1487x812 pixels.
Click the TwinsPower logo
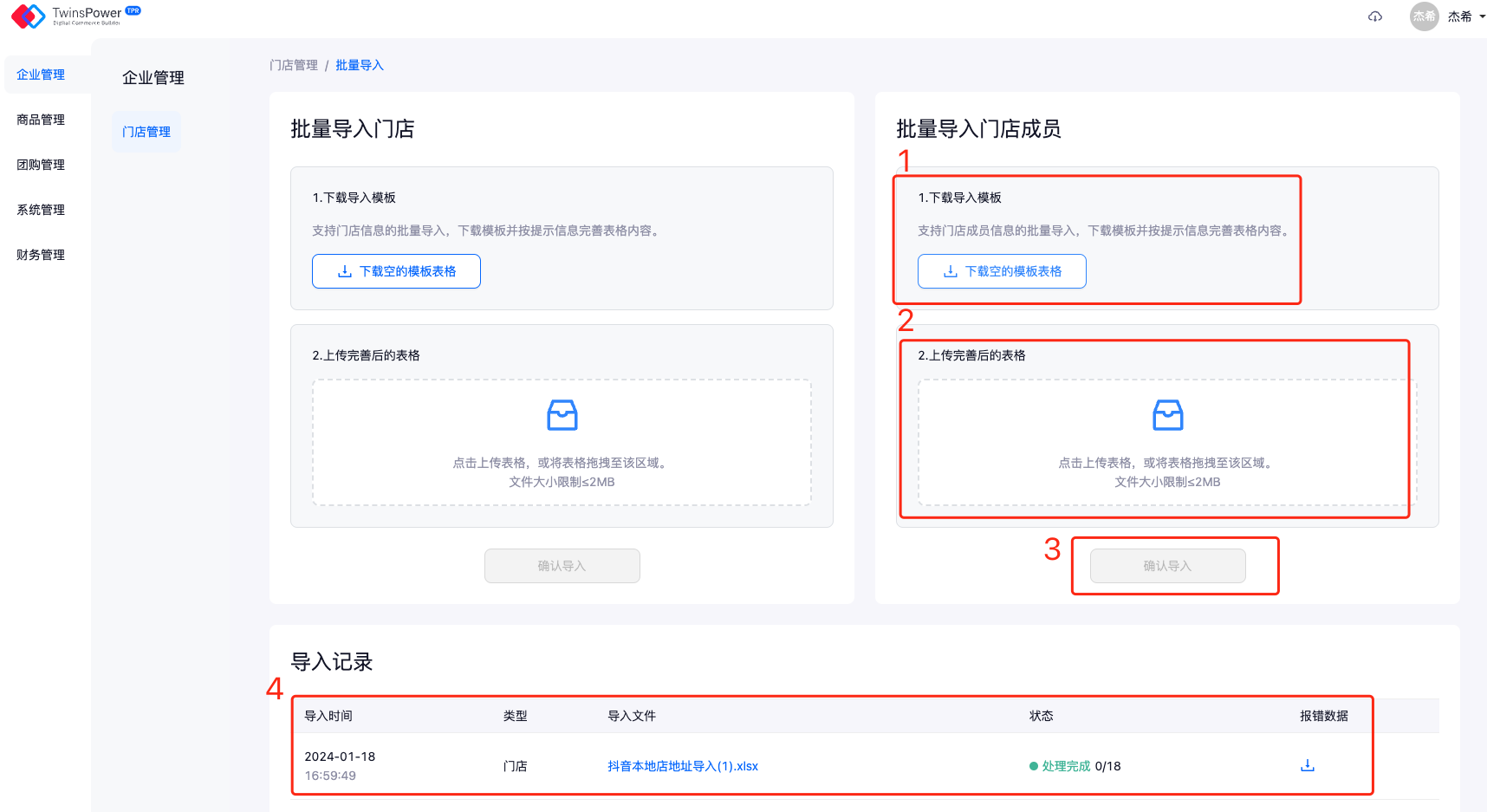click(75, 16)
